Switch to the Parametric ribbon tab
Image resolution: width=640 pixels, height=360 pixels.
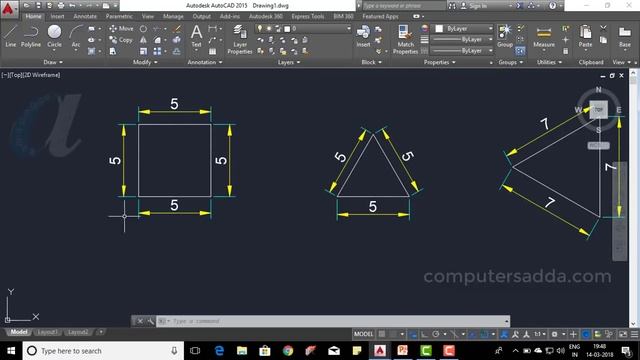[119, 16]
